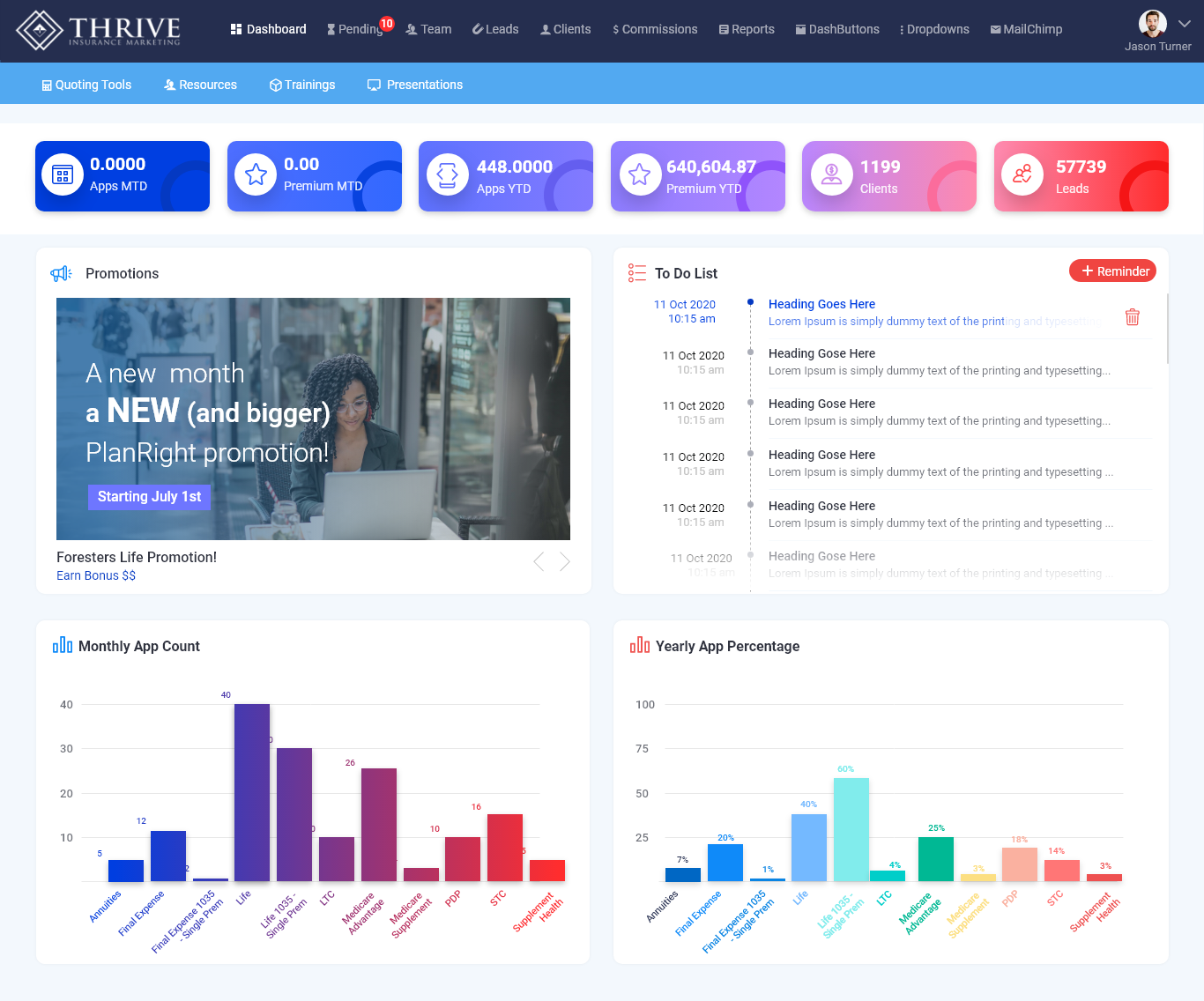Go to the Team page
Screen dimensions: 1204x1001
[x=428, y=29]
